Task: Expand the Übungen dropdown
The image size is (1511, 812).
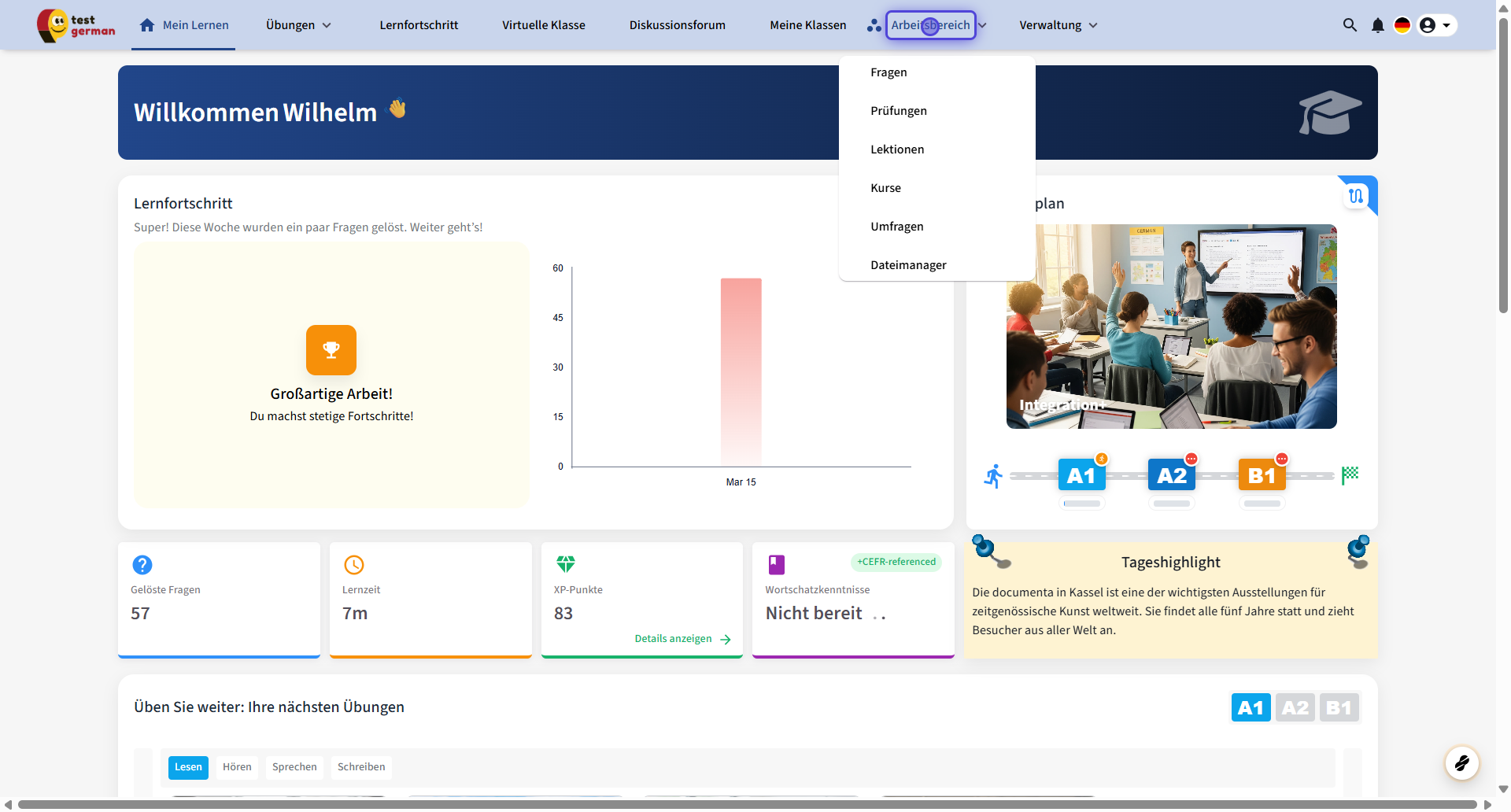Action: (298, 25)
